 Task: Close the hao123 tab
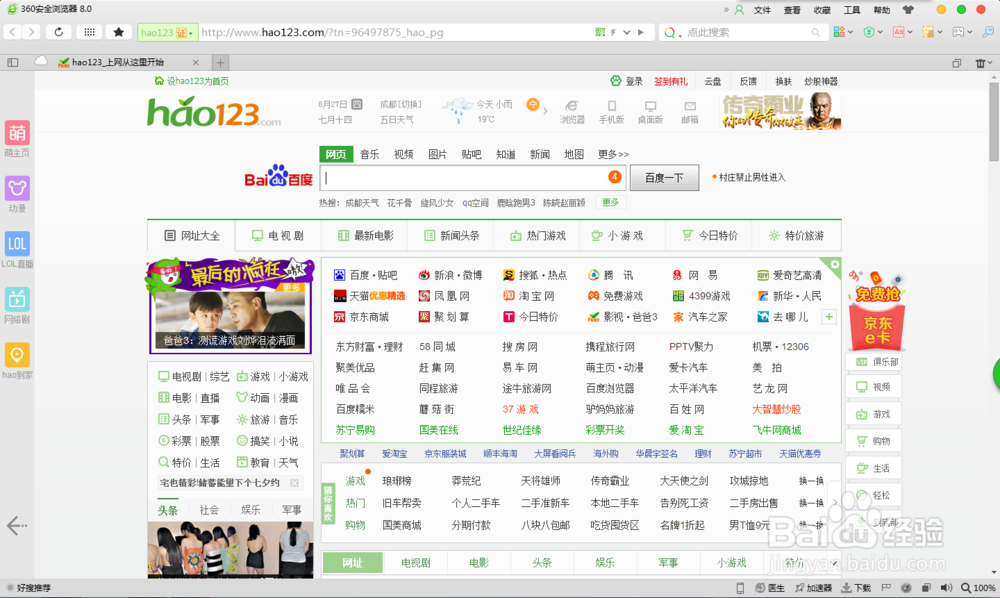[196, 62]
